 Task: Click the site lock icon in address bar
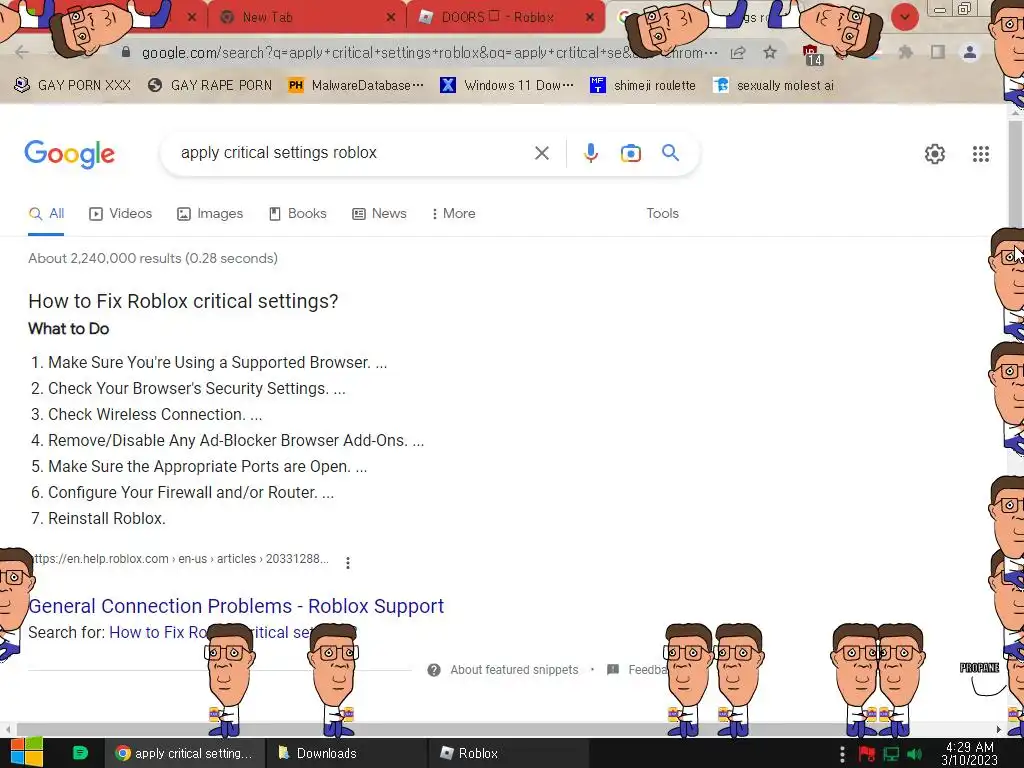126,52
